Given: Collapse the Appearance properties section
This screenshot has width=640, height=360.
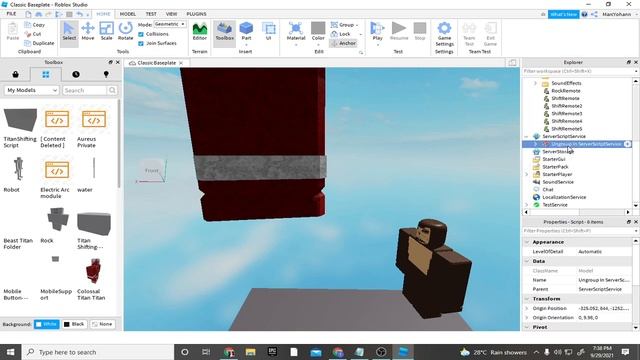Looking at the screenshot, I should click(x=527, y=242).
